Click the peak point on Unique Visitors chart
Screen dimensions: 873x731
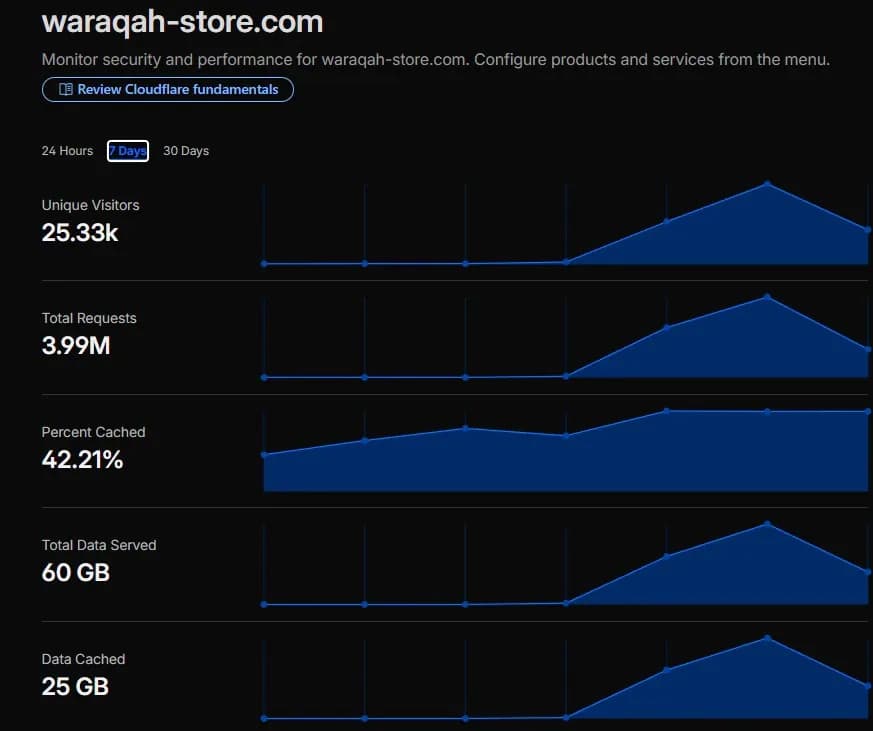click(767, 184)
